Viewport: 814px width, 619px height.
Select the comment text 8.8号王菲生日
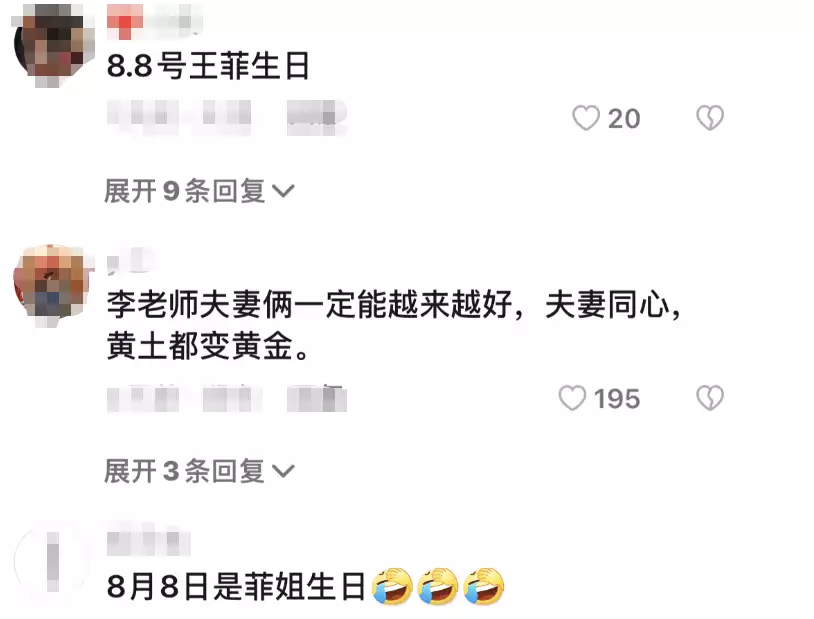point(208,66)
